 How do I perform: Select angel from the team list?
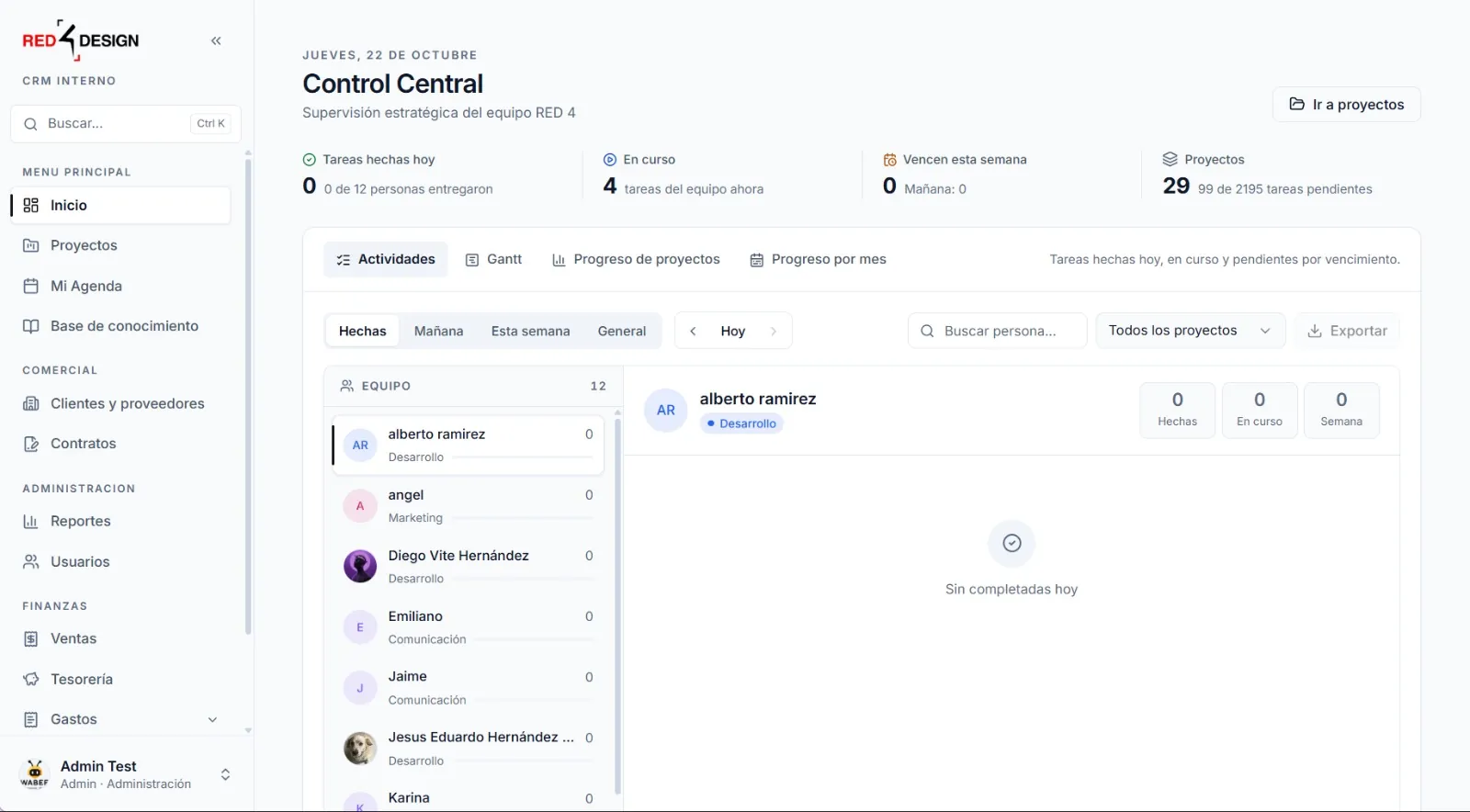(x=469, y=506)
